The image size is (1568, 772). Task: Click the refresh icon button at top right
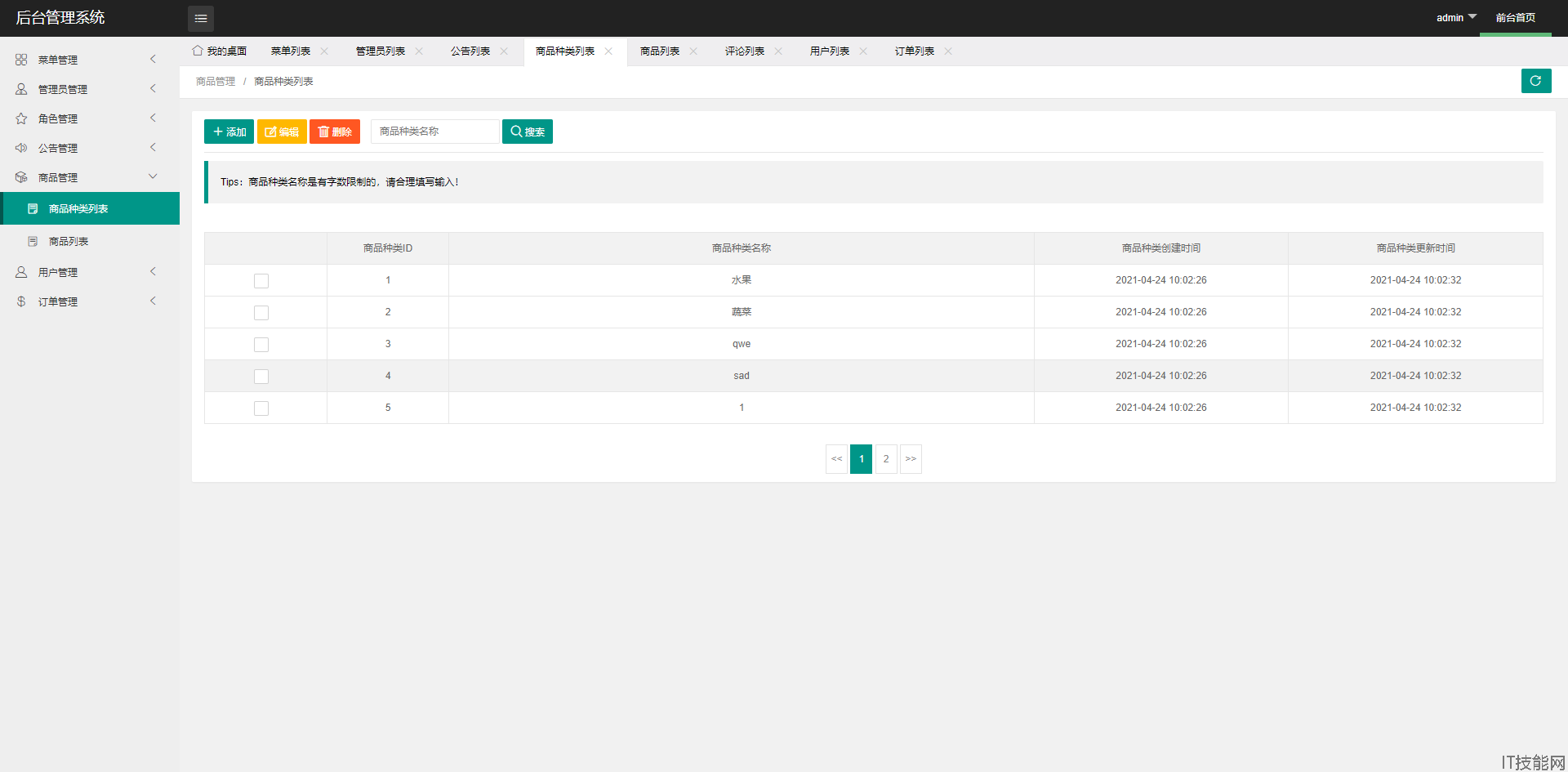1536,81
